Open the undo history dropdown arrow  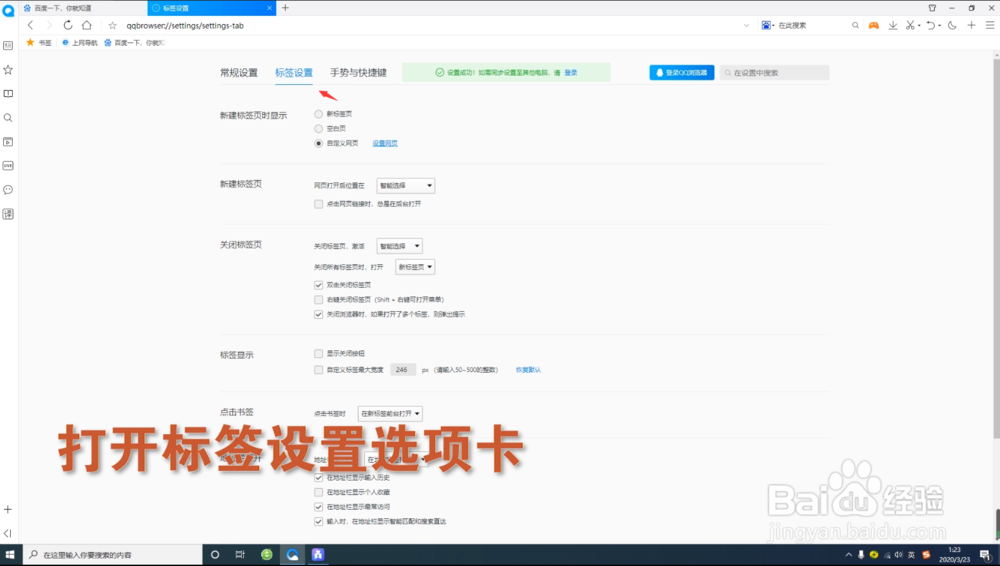point(939,26)
